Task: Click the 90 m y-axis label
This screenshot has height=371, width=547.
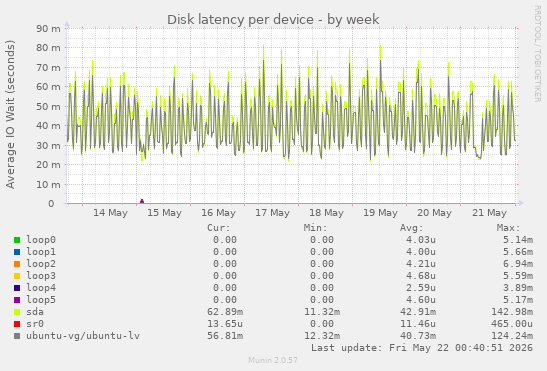Action: coord(48,28)
